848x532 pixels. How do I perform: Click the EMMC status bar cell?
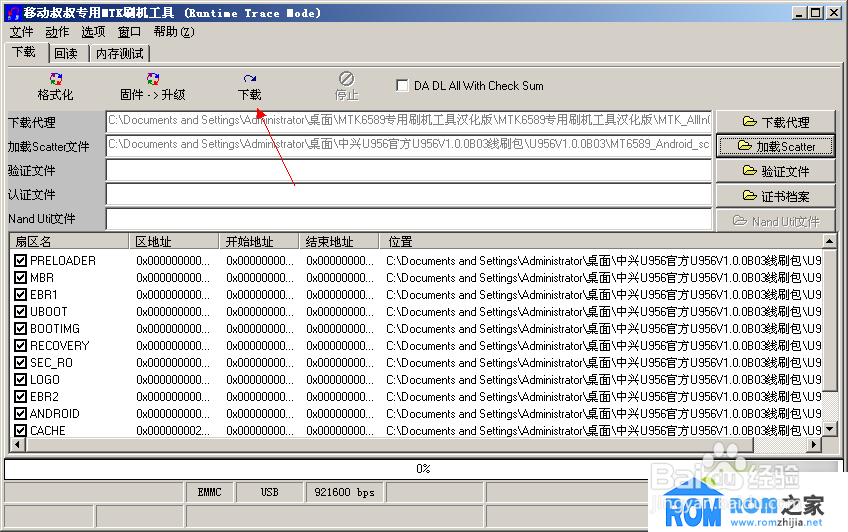pyautogui.click(x=209, y=492)
